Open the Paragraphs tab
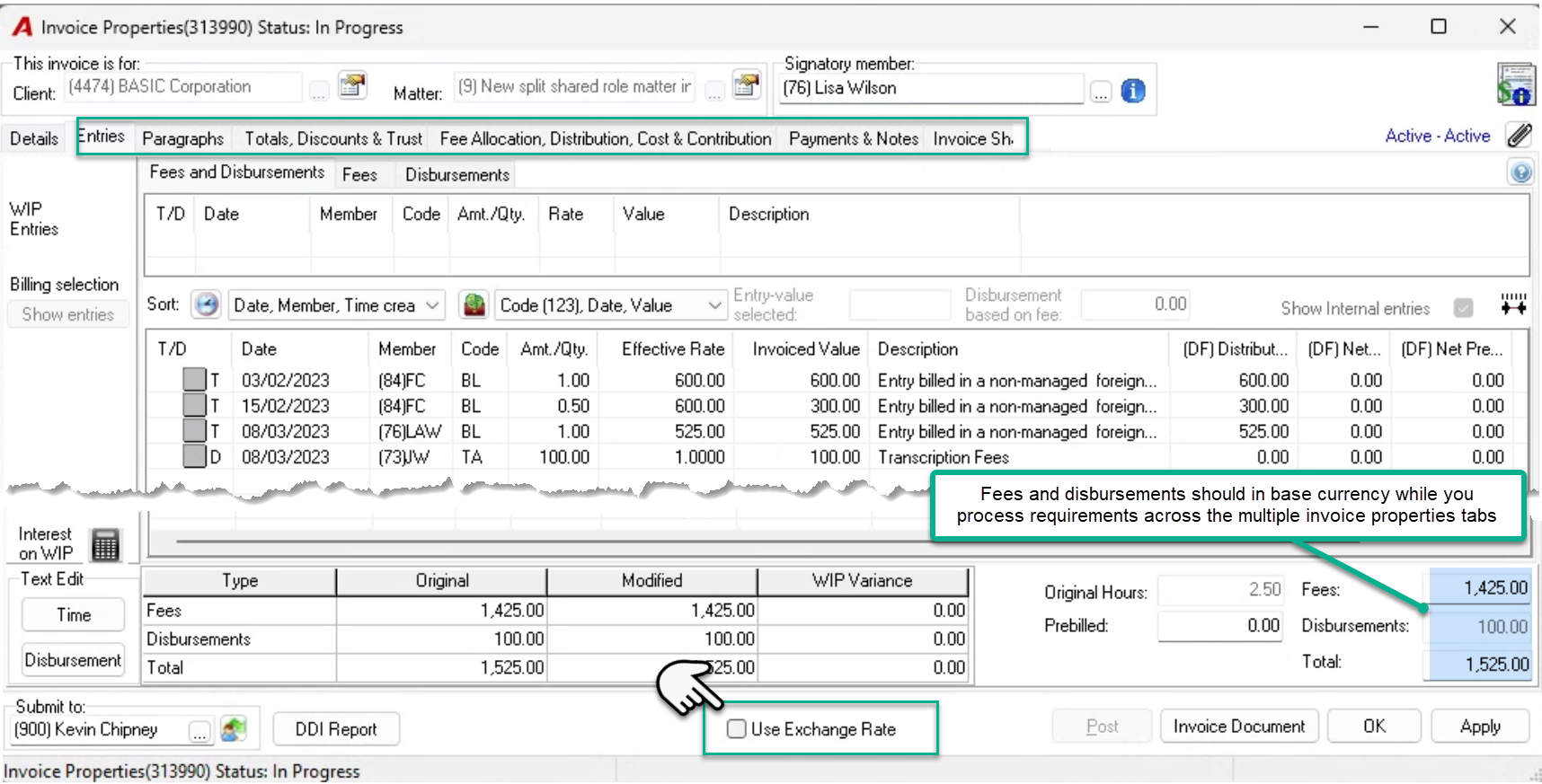1542x784 pixels. (182, 138)
